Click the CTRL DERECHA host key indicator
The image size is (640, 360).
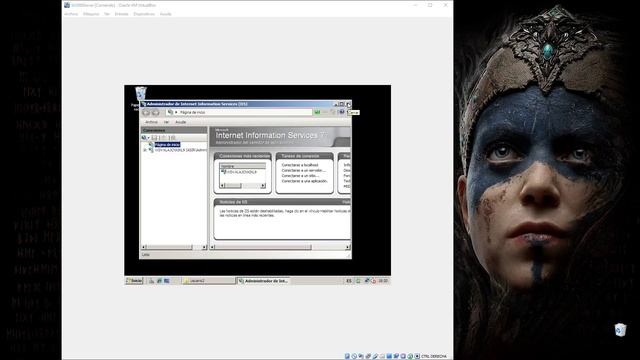pyautogui.click(x=434, y=356)
